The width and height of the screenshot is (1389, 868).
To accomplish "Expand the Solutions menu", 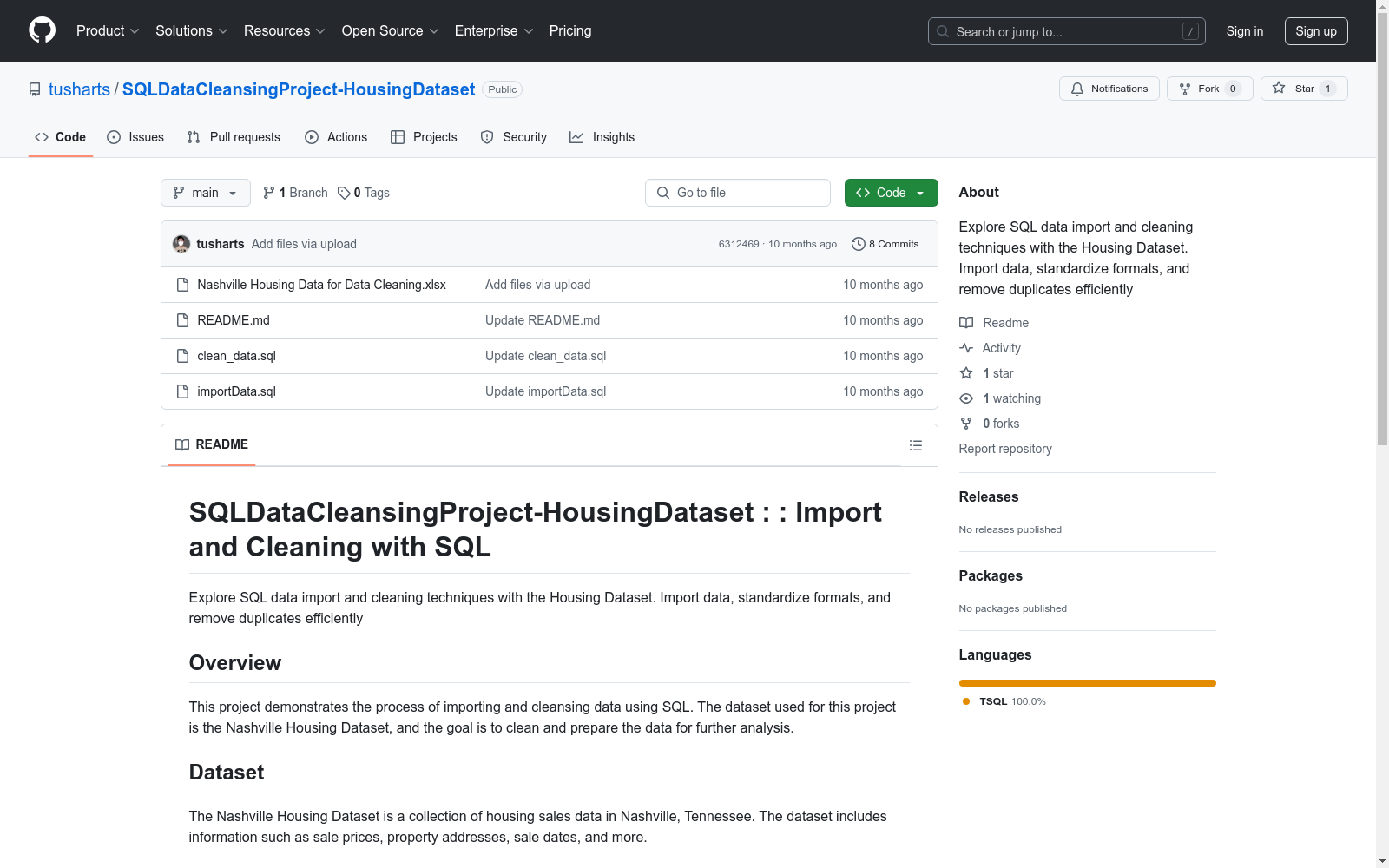I will click(192, 31).
